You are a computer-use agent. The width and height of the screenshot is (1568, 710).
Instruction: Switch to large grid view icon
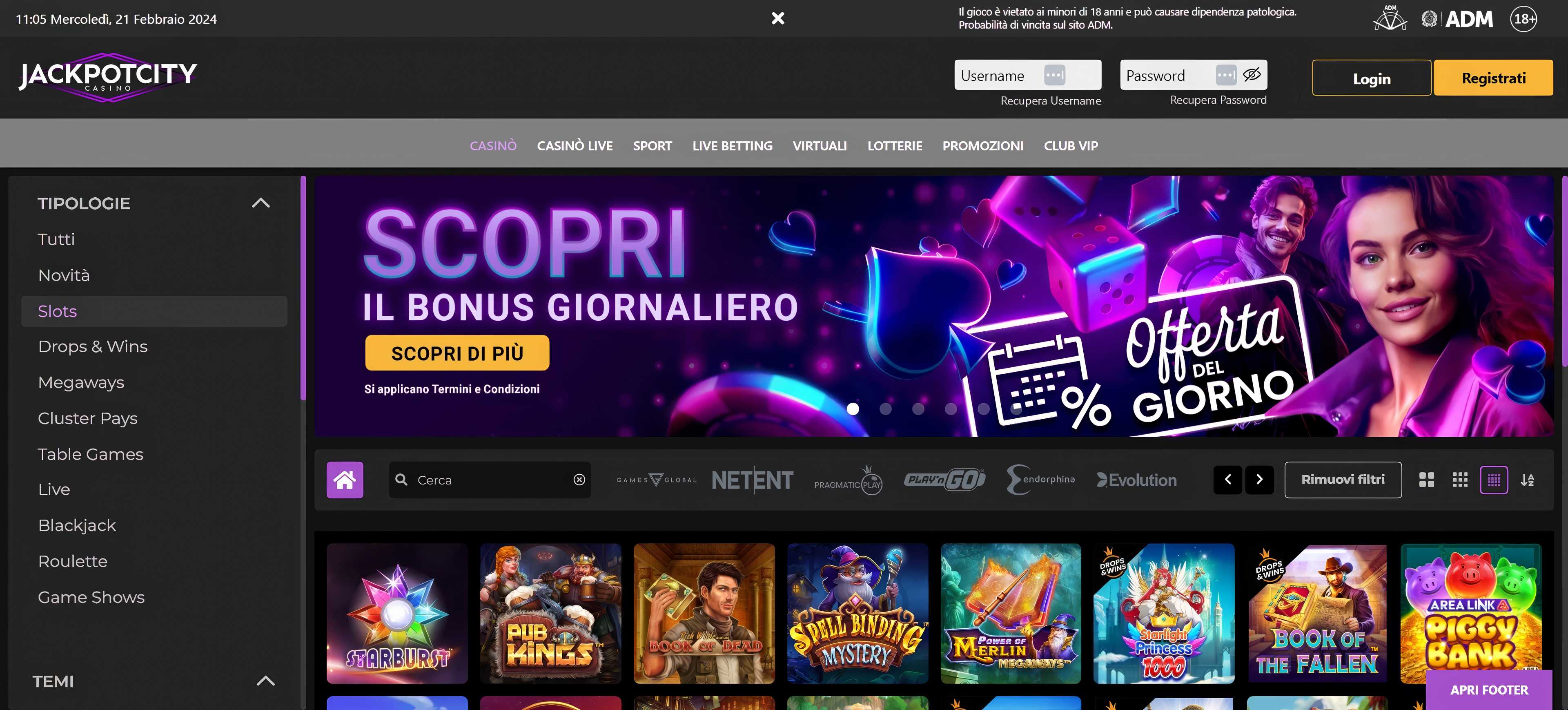tap(1426, 480)
